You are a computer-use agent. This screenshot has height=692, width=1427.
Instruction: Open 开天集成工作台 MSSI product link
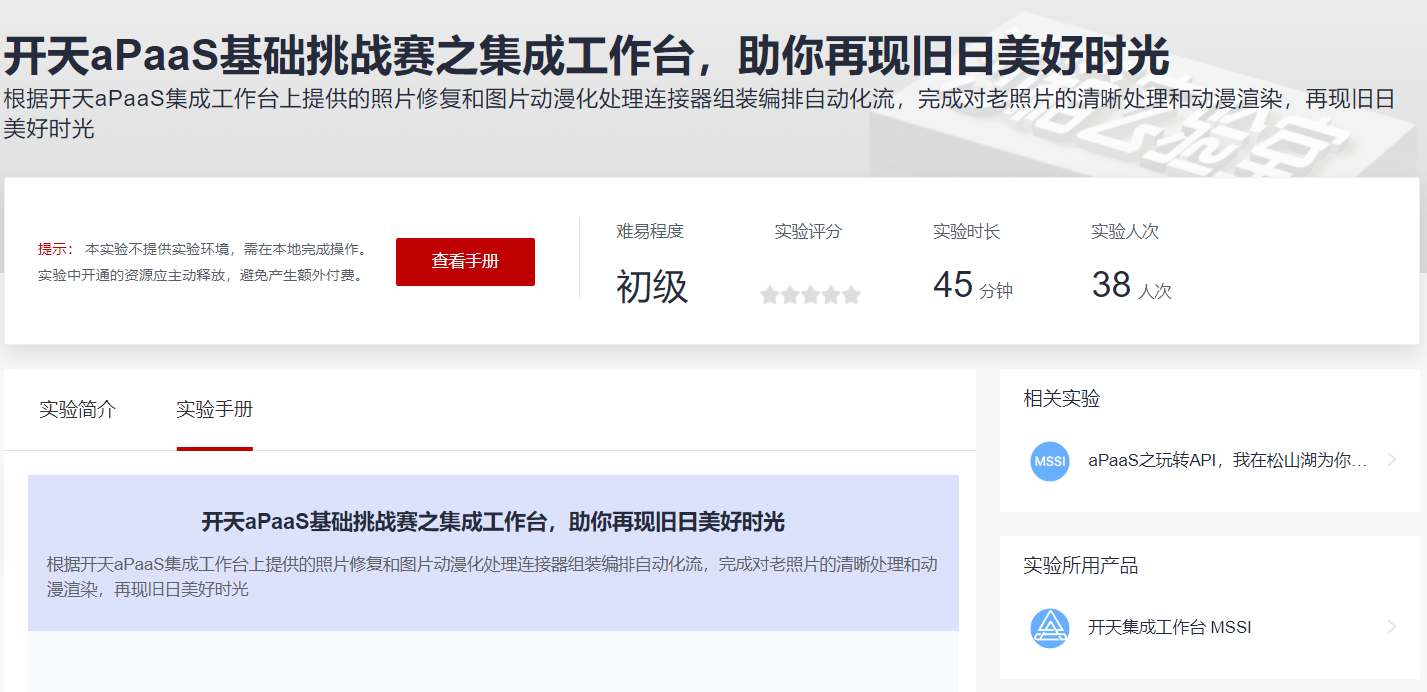pos(1169,628)
